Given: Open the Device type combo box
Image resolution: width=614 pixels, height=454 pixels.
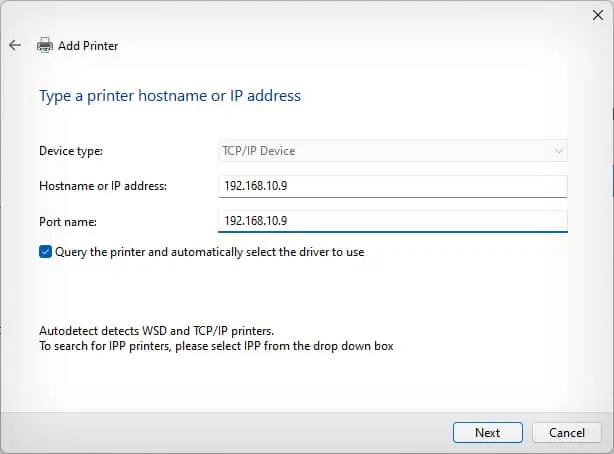Looking at the screenshot, I should pyautogui.click(x=392, y=151).
